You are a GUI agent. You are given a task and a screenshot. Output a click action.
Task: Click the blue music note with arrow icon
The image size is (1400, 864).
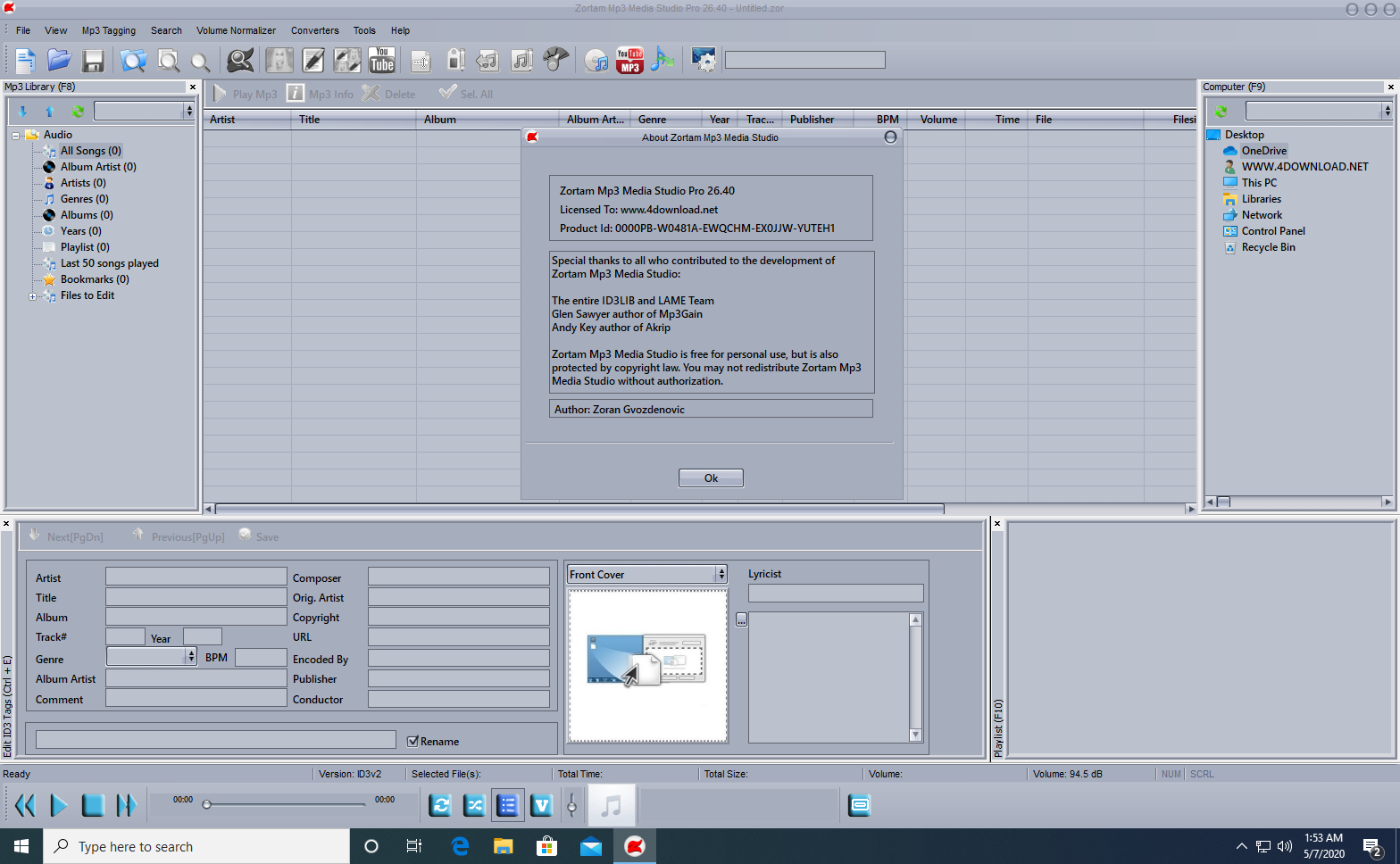(662, 60)
